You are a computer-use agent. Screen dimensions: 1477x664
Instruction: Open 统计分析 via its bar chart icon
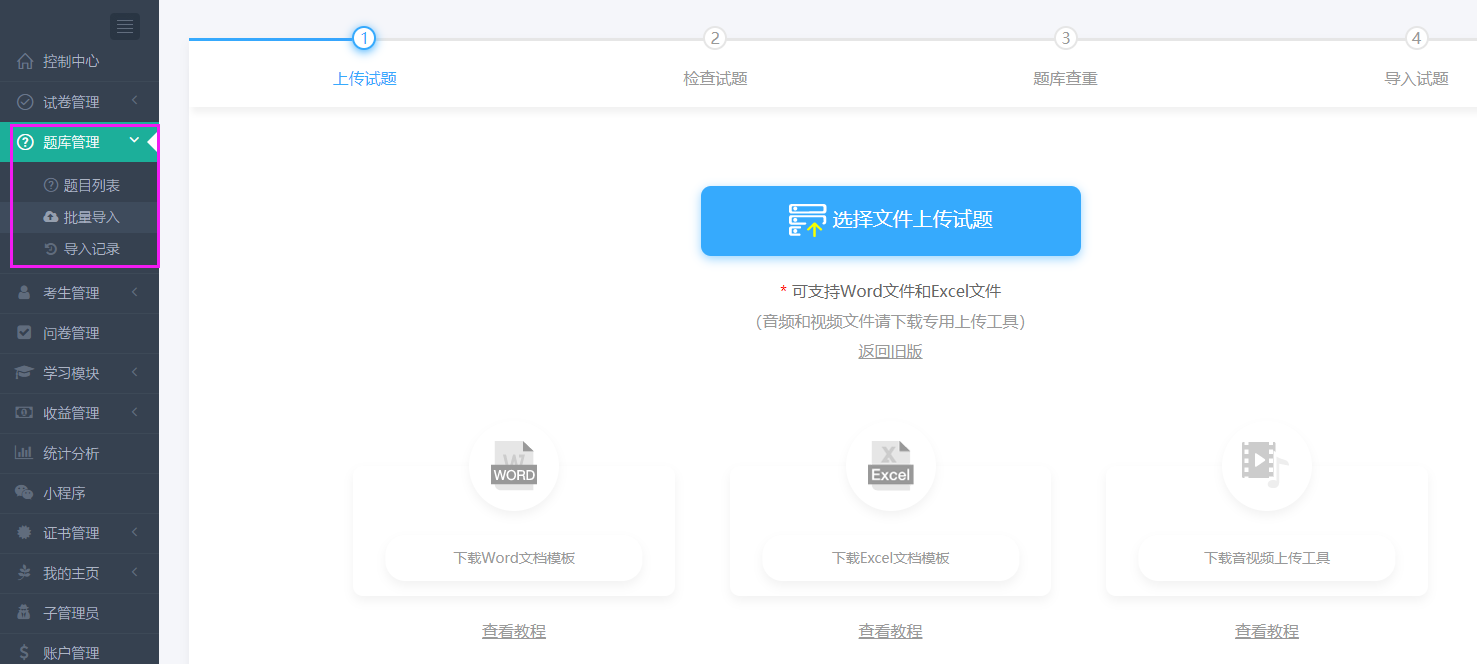[25, 453]
